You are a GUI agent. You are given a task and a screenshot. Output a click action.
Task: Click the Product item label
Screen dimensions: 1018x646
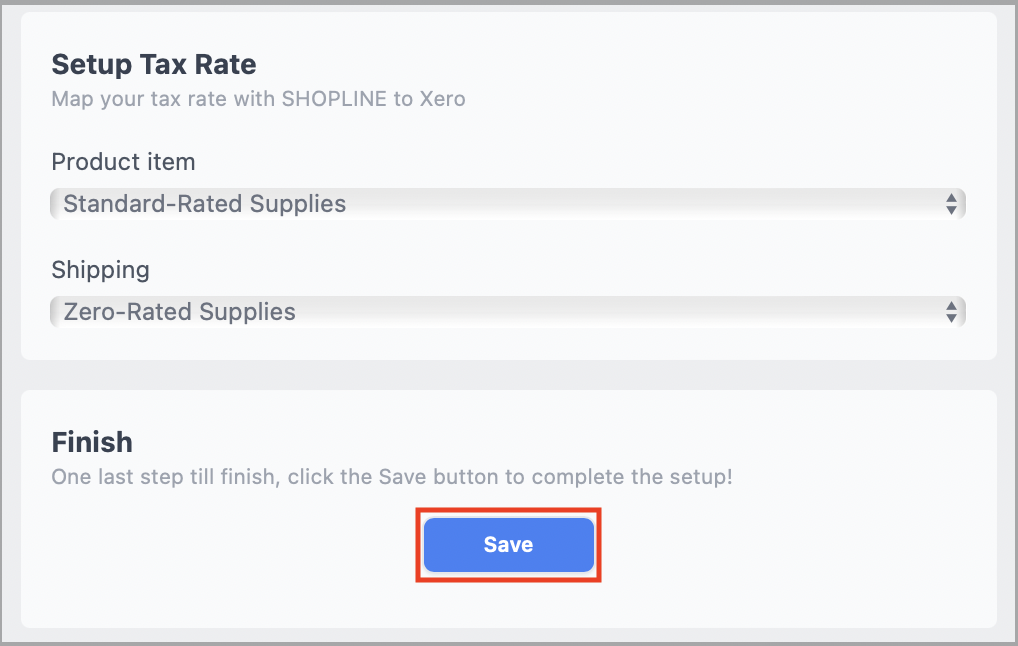click(x=123, y=161)
